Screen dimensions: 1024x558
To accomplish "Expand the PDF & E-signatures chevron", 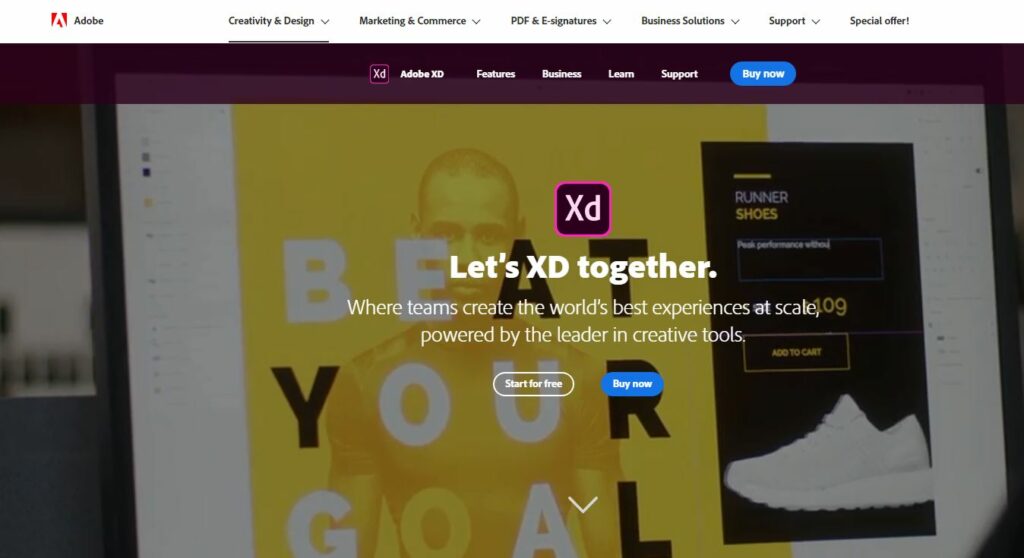I will (x=607, y=22).
